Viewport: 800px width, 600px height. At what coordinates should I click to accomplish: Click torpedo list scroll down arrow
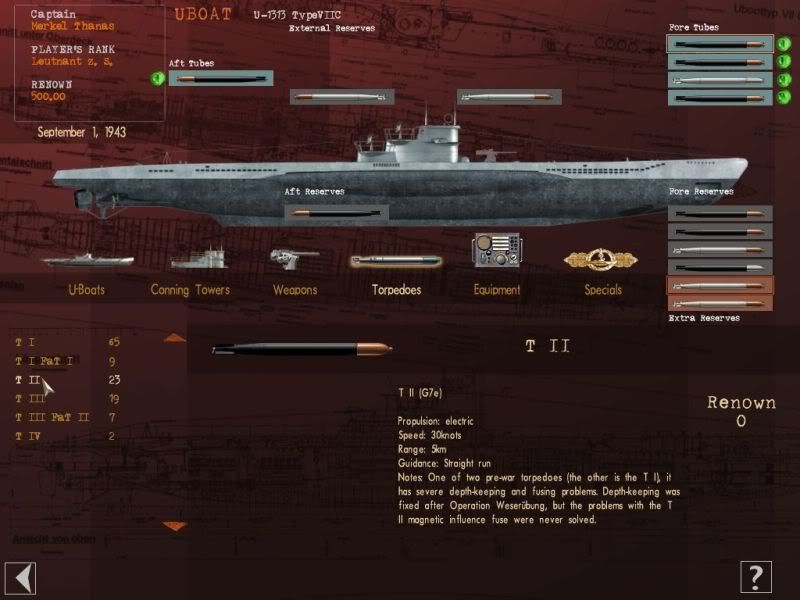tap(174, 526)
